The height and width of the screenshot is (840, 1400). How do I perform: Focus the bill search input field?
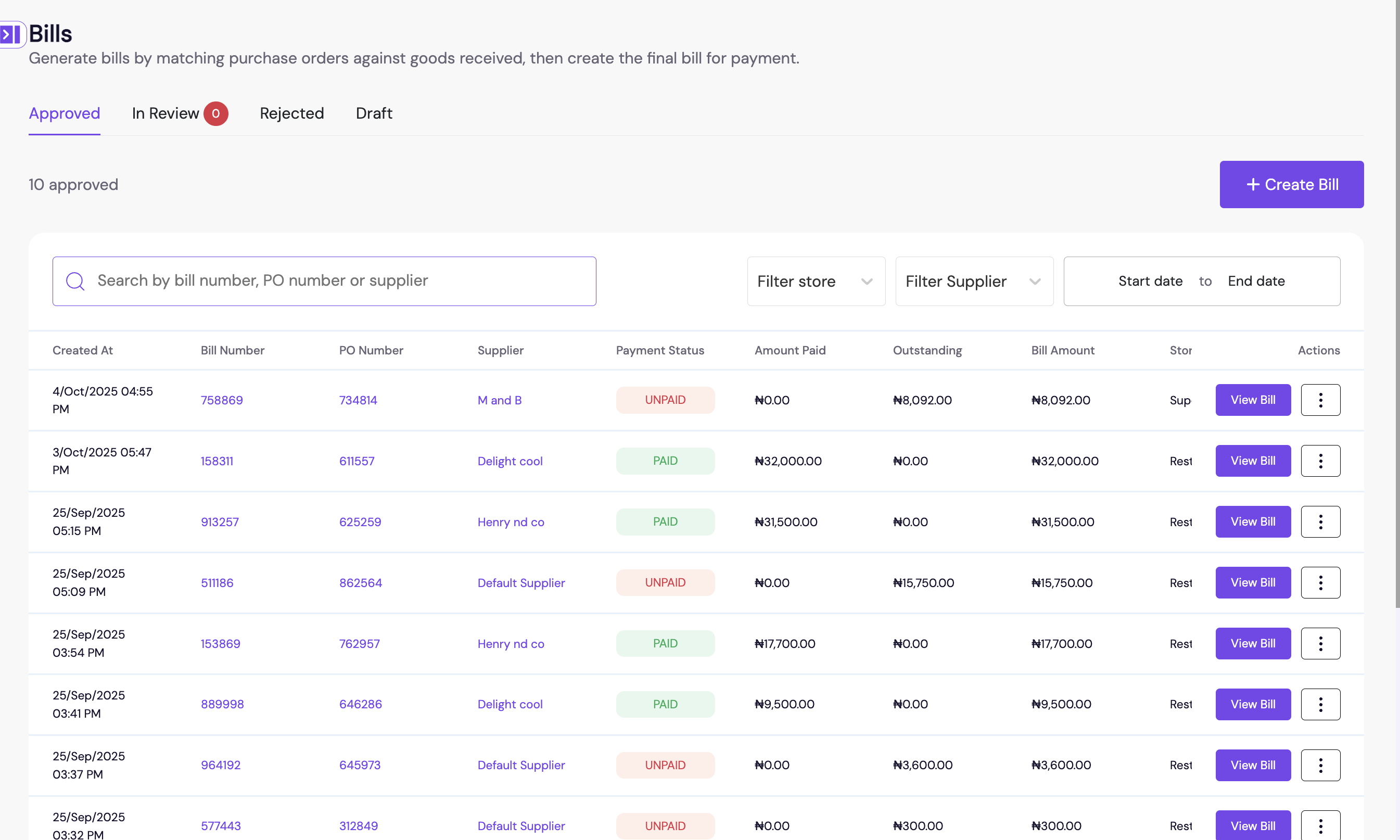tap(339, 282)
